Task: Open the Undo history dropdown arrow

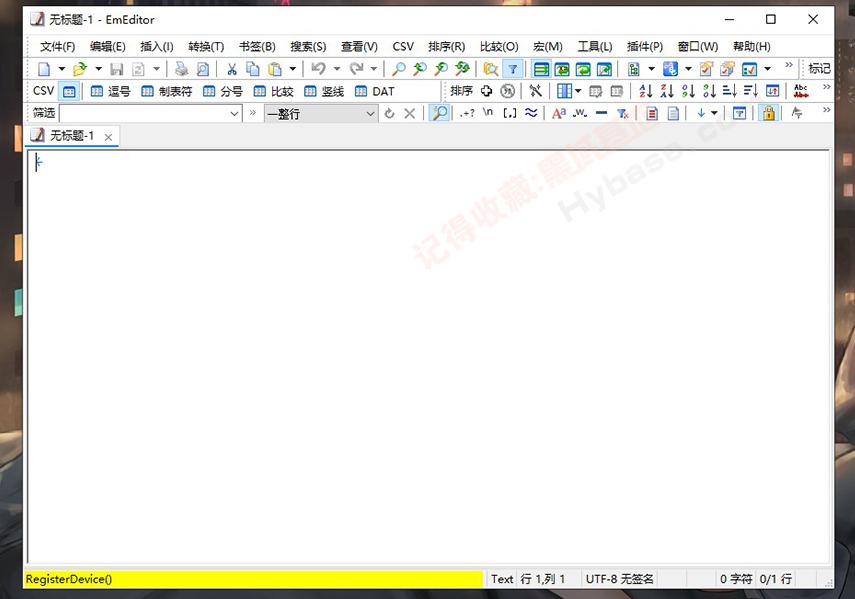Action: [336, 69]
